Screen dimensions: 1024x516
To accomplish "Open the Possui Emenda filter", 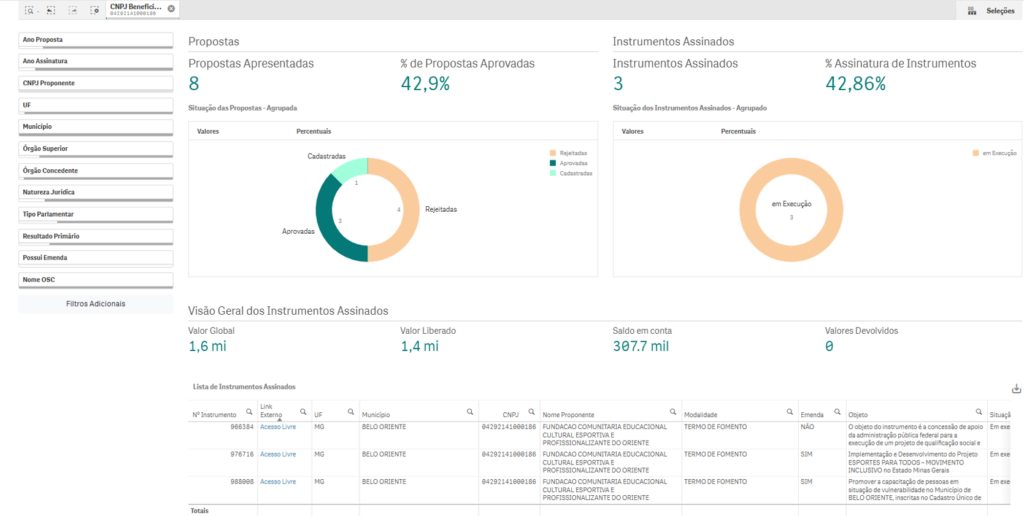I will pyautogui.click(x=95, y=258).
